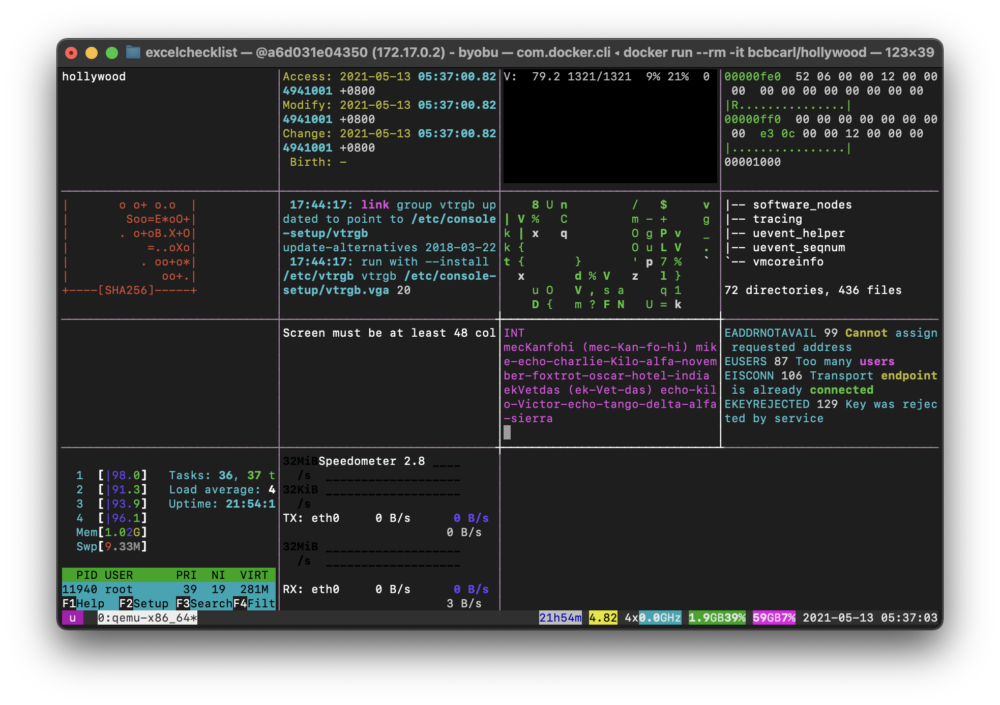This screenshot has height=705, width=1000.
Task: Click the Swp usage bar showing 9.33M
Action: pos(112,547)
